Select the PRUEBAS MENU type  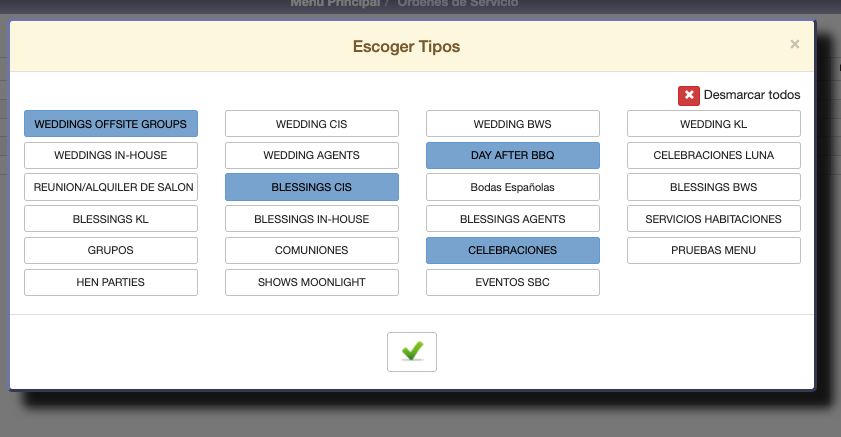(x=713, y=250)
